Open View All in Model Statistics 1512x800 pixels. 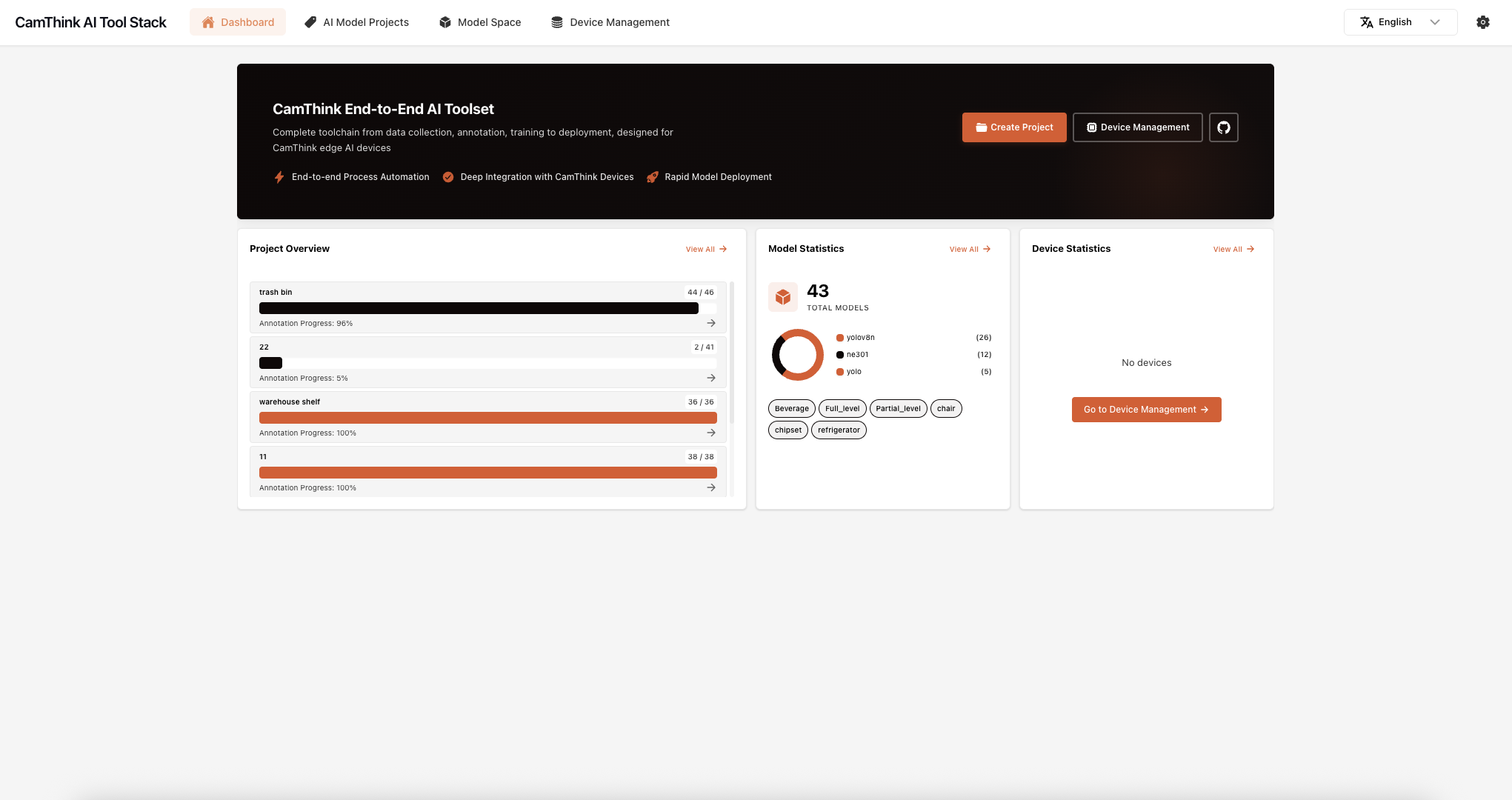[x=970, y=249]
